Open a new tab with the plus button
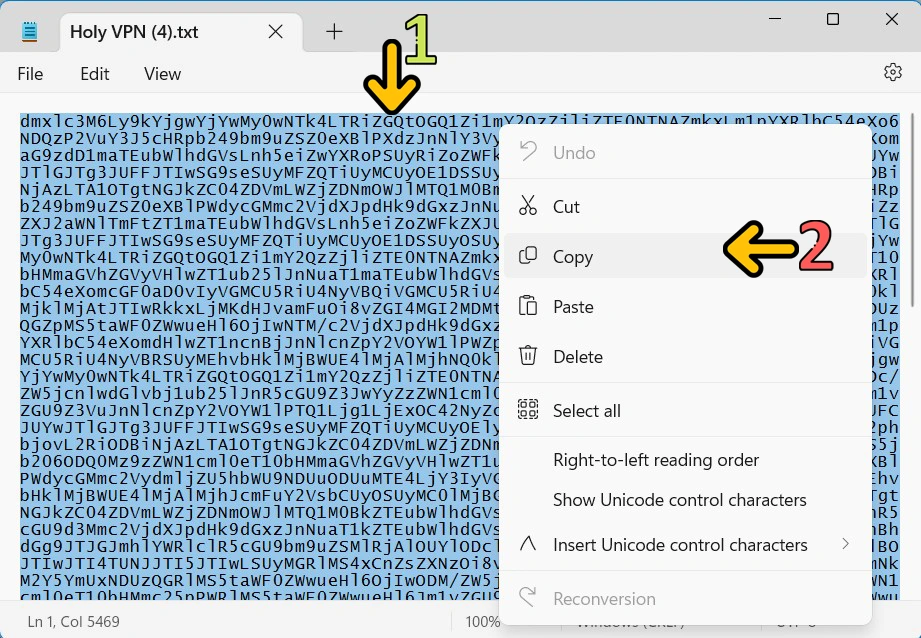The height and width of the screenshot is (638, 921). (x=334, y=31)
